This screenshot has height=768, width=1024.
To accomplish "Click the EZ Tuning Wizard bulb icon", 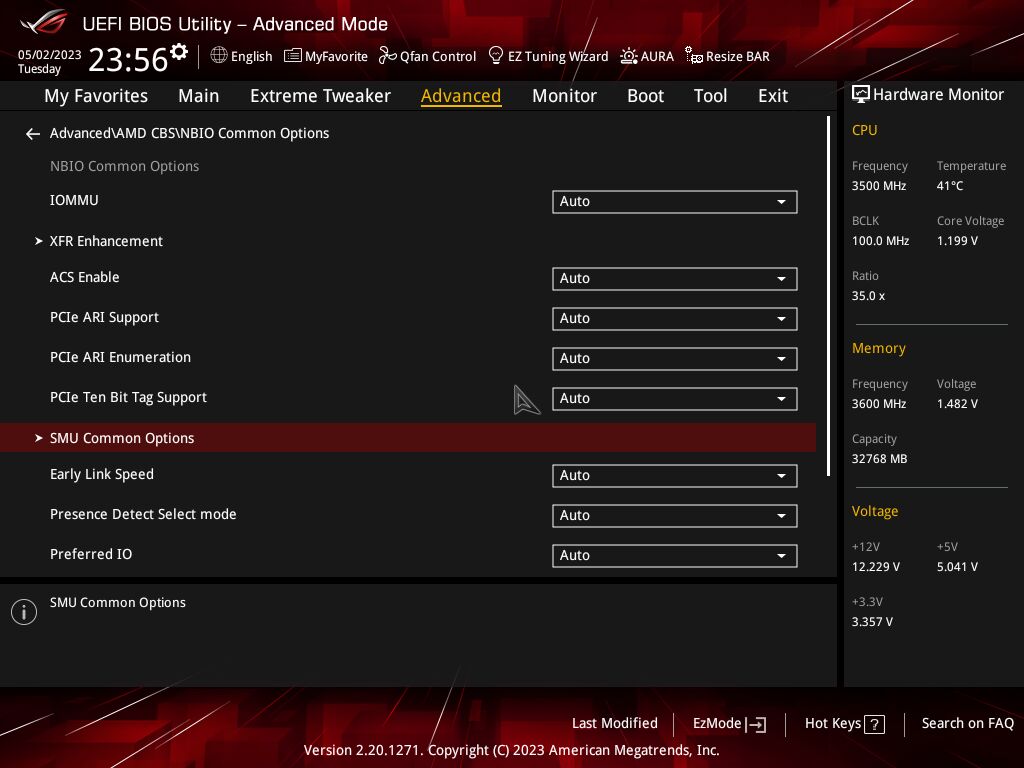I will pyautogui.click(x=496, y=56).
